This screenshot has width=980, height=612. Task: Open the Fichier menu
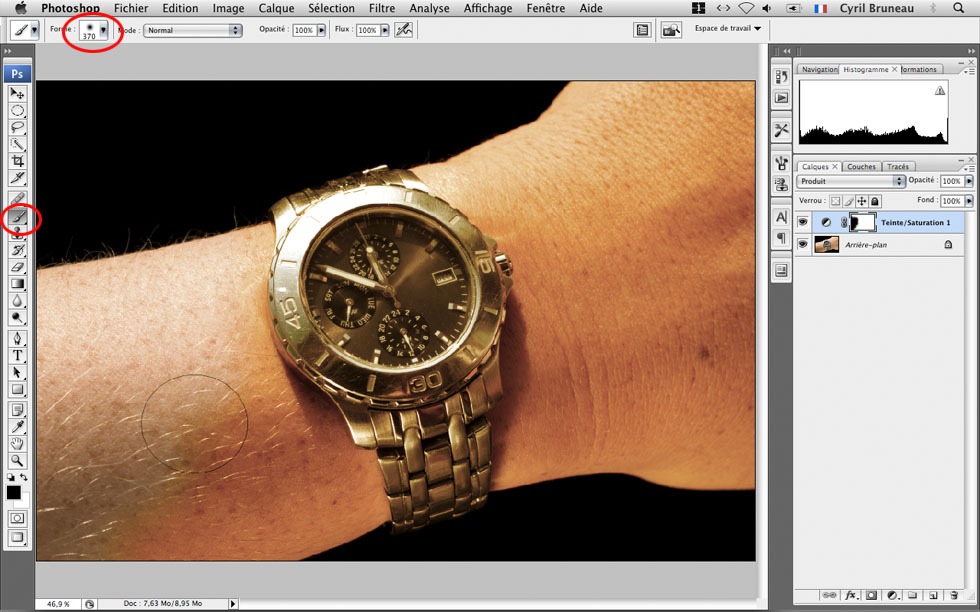pos(131,8)
